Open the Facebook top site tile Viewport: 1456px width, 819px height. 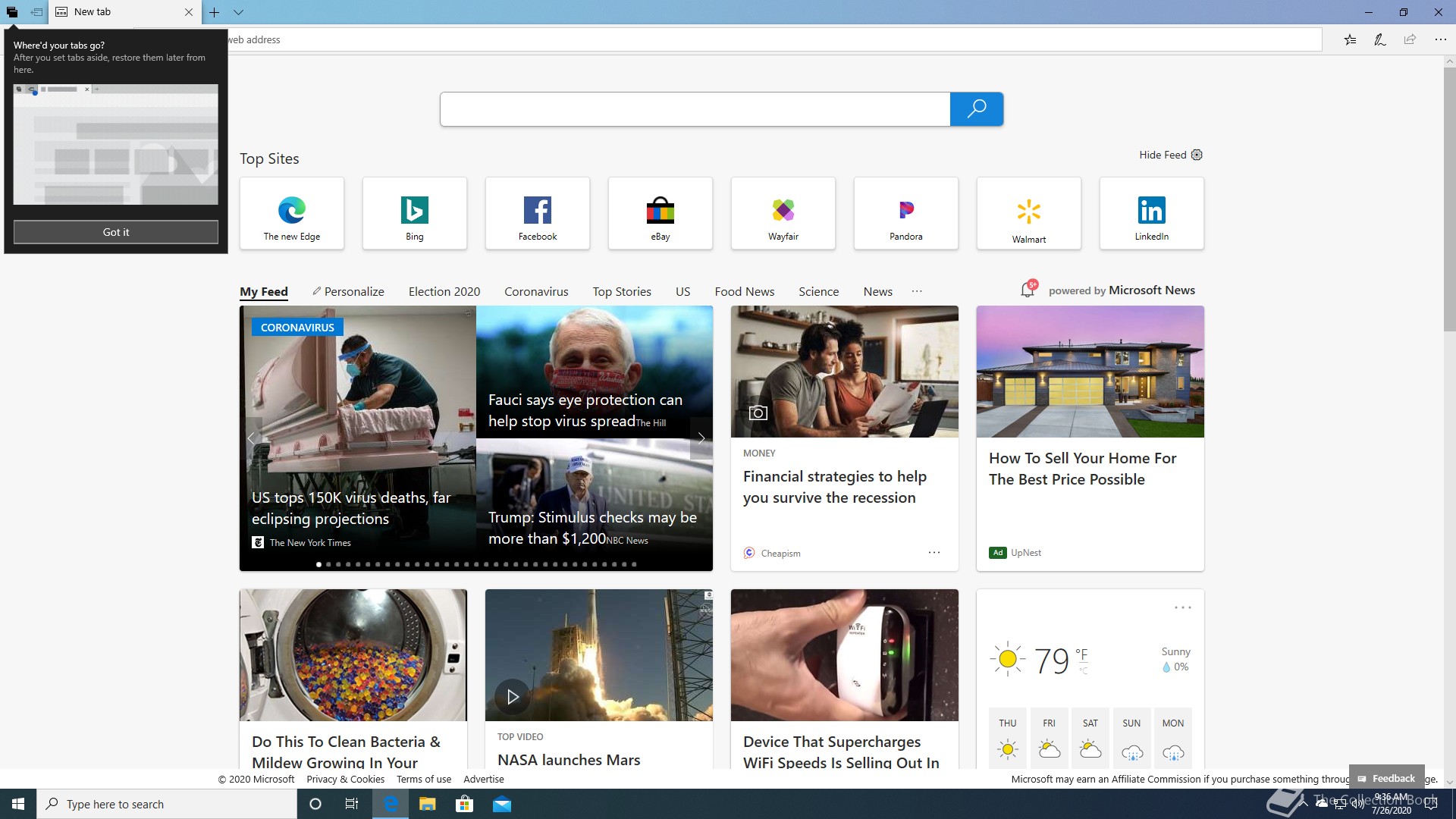[x=538, y=213]
